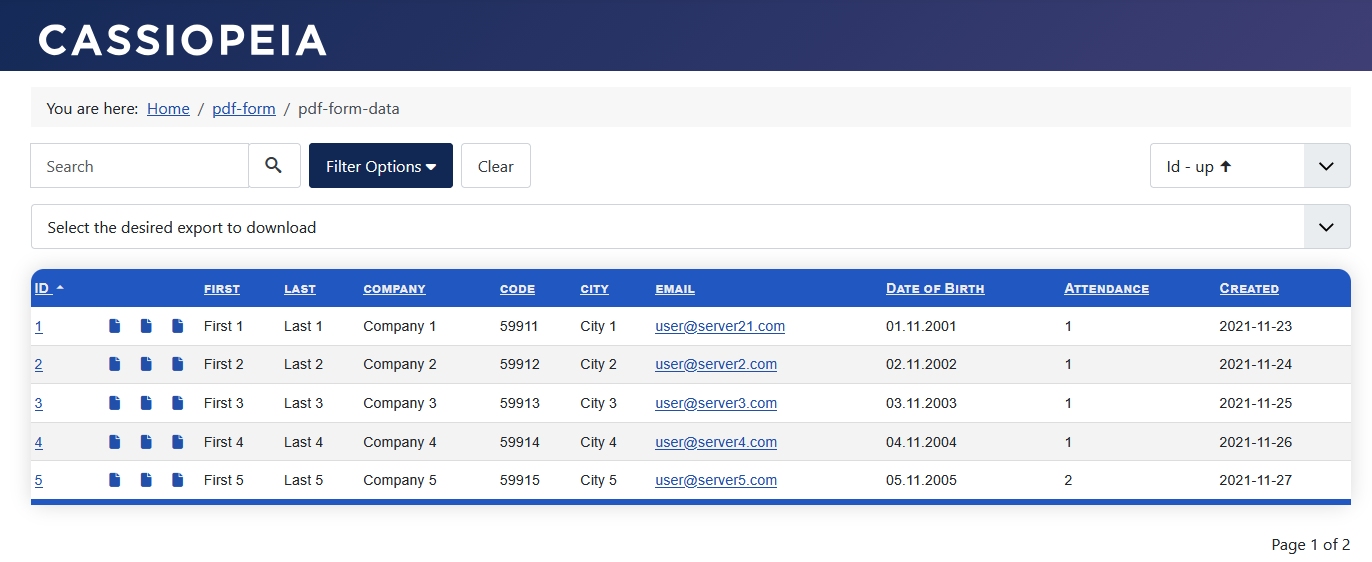The image size is (1372, 562).
Task: Sort the table by Code column
Action: (517, 288)
